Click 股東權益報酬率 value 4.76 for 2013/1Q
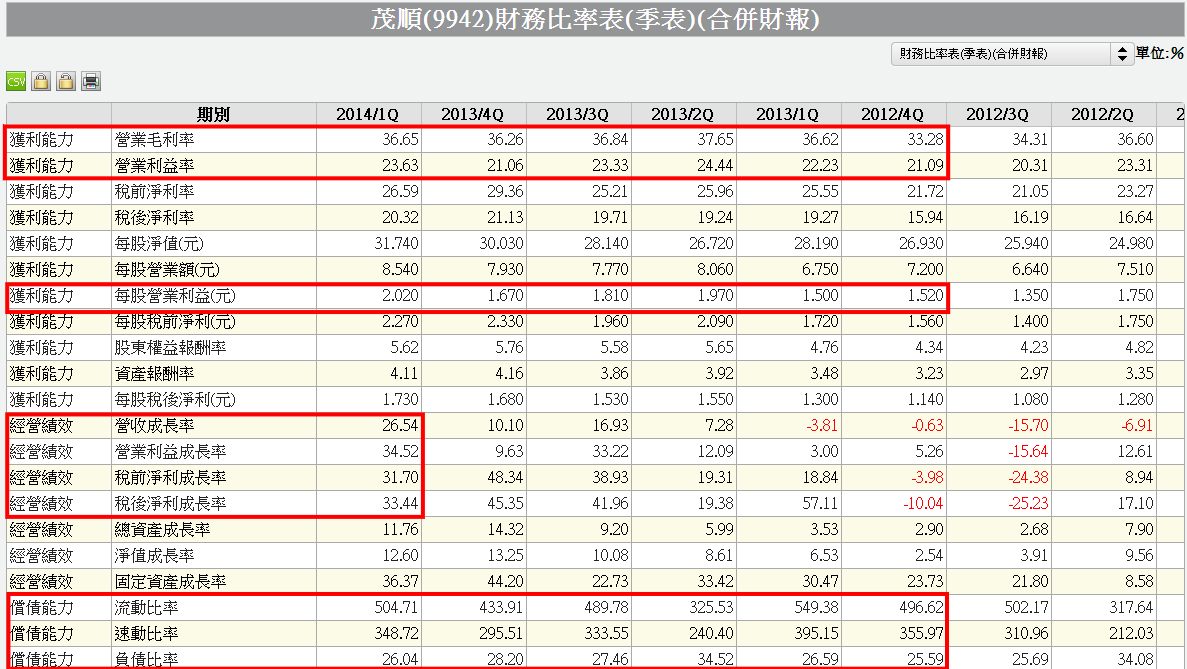This screenshot has height=669, width=1187. point(824,347)
